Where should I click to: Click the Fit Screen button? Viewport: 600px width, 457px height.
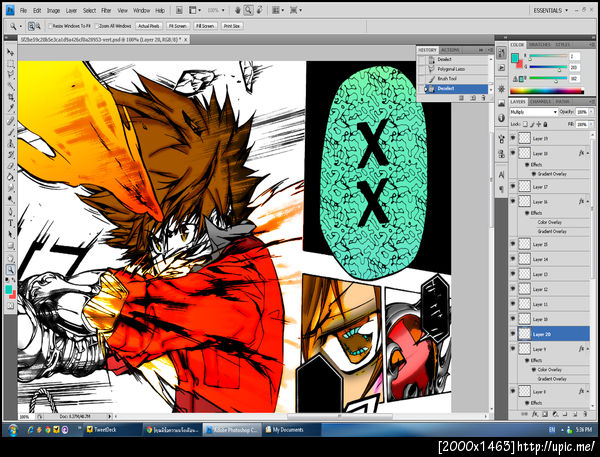tap(178, 26)
